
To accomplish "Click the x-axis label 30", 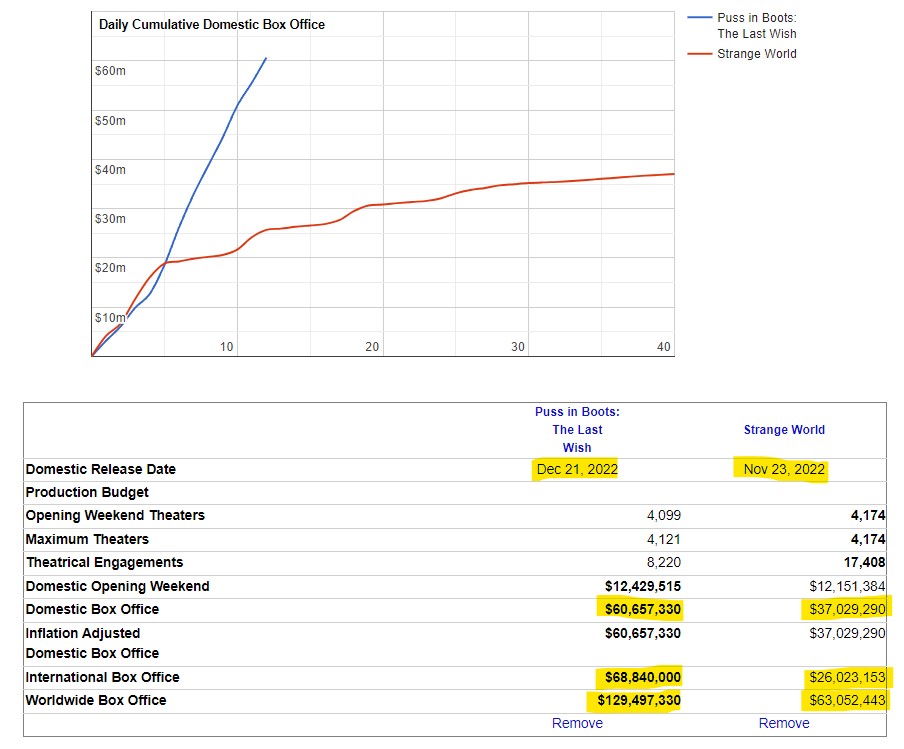I will tap(518, 347).
